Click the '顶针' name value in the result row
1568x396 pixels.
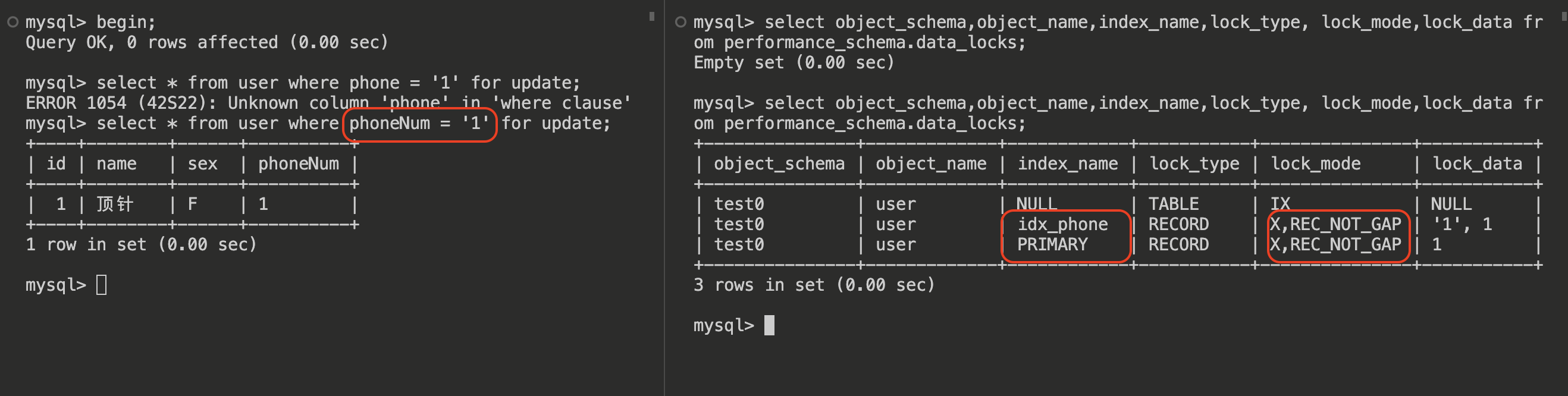[x=114, y=204]
